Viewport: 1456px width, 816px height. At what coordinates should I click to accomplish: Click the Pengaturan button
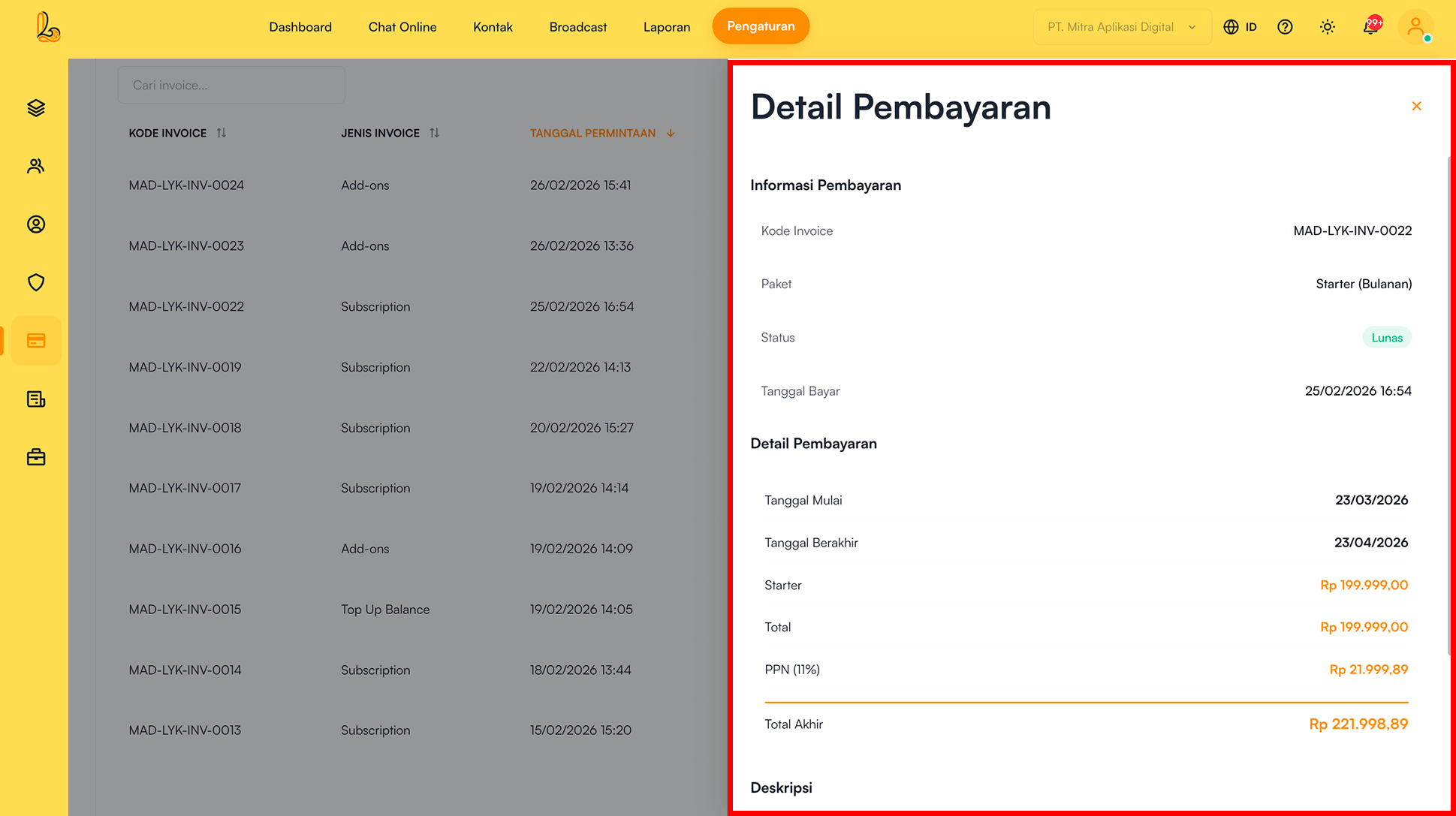click(x=760, y=26)
